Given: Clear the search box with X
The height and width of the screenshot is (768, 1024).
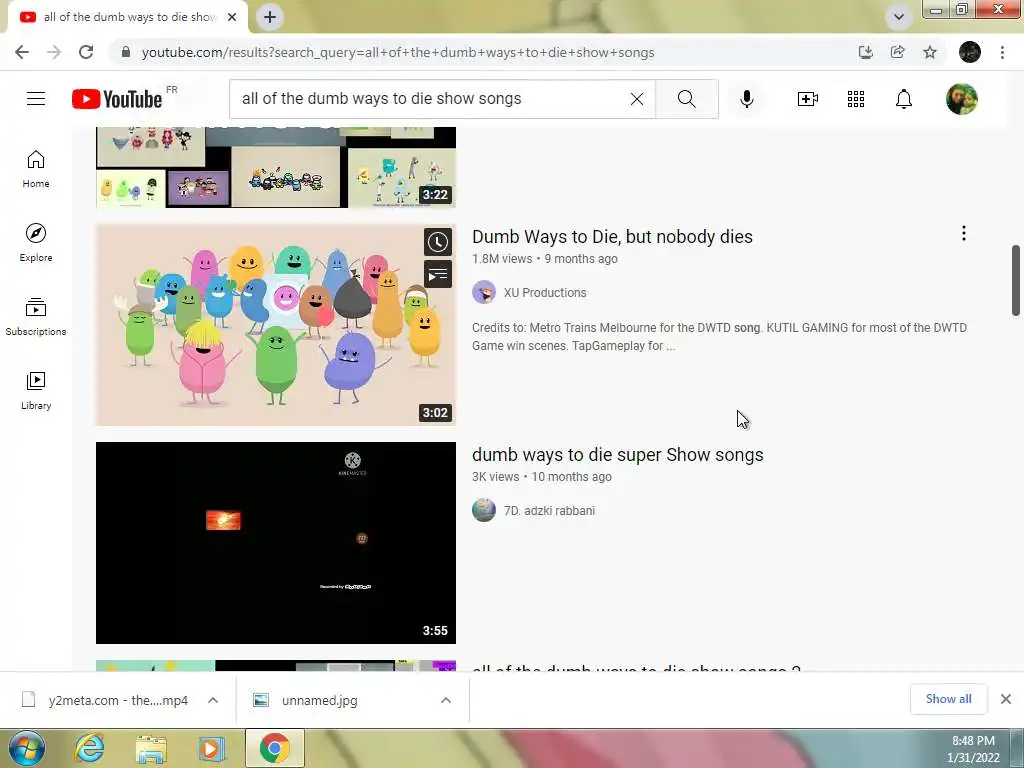Looking at the screenshot, I should pos(637,99).
